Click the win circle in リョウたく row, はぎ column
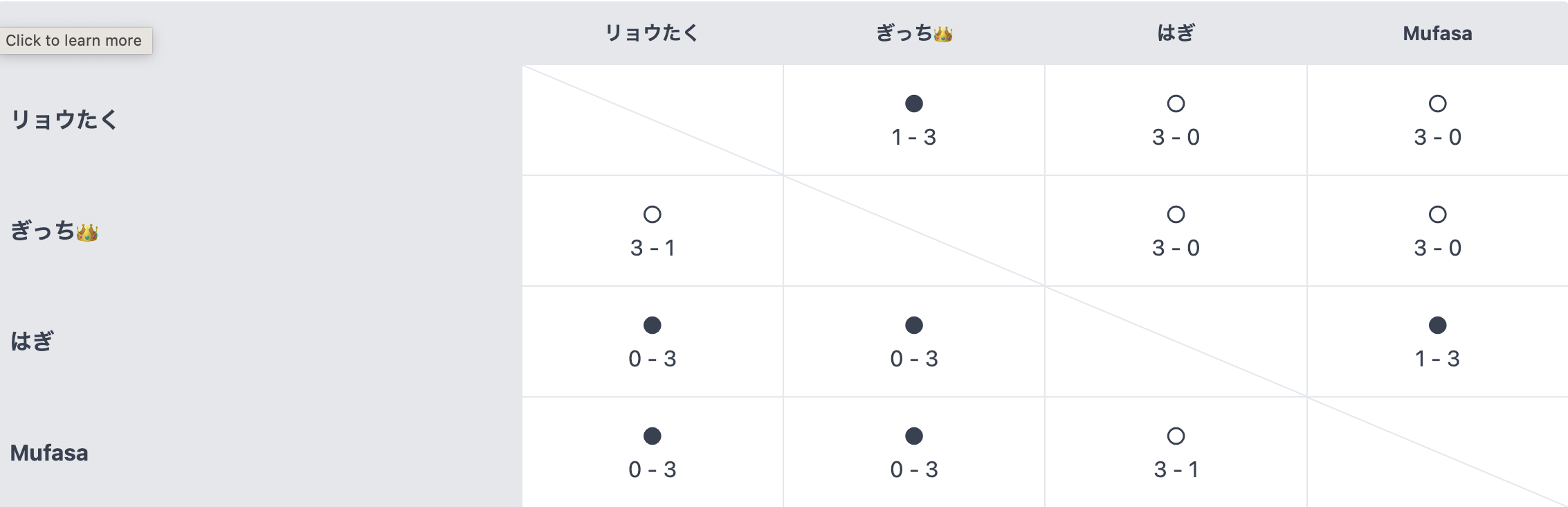The width and height of the screenshot is (1568, 507). pos(1176,104)
